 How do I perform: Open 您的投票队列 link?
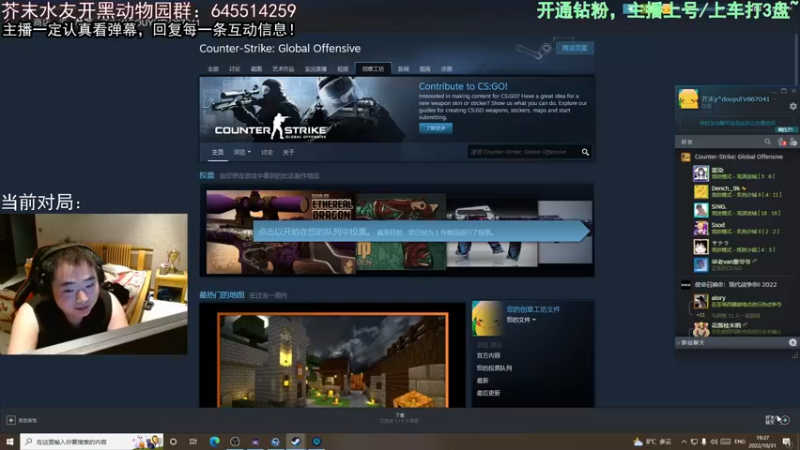494,368
